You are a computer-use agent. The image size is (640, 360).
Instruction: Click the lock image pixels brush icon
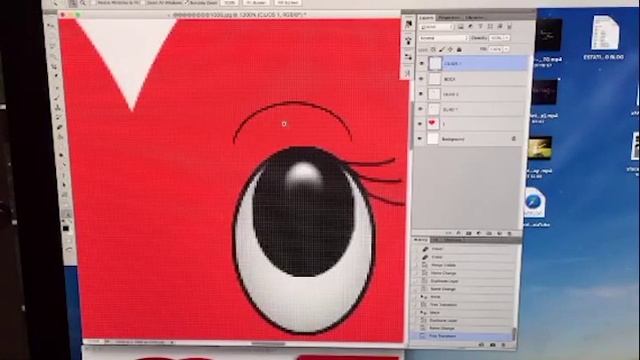tap(442, 49)
